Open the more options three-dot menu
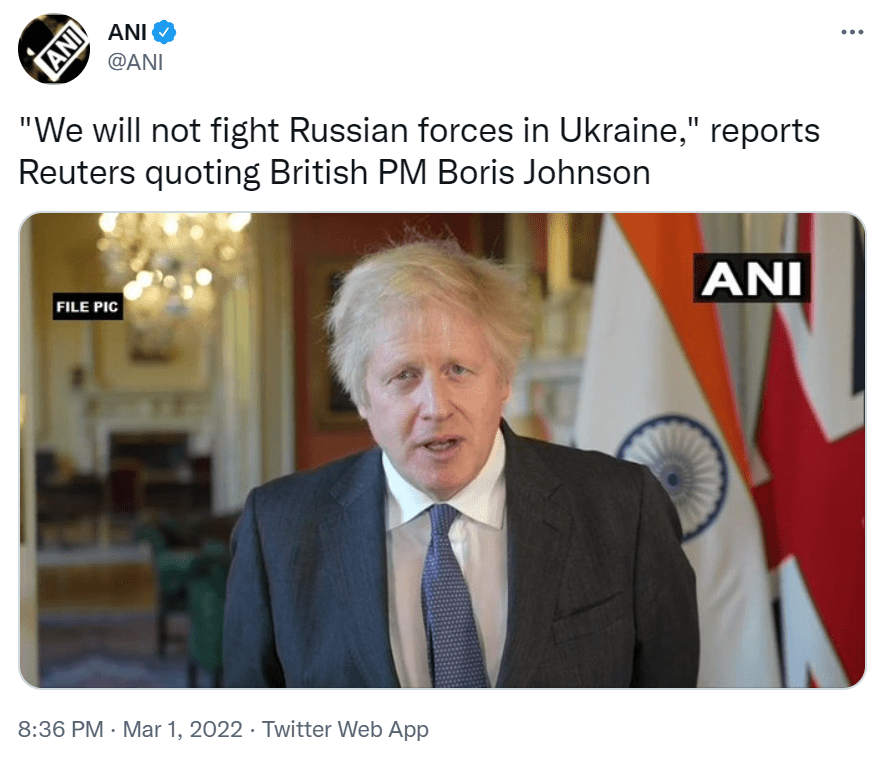 tap(851, 32)
